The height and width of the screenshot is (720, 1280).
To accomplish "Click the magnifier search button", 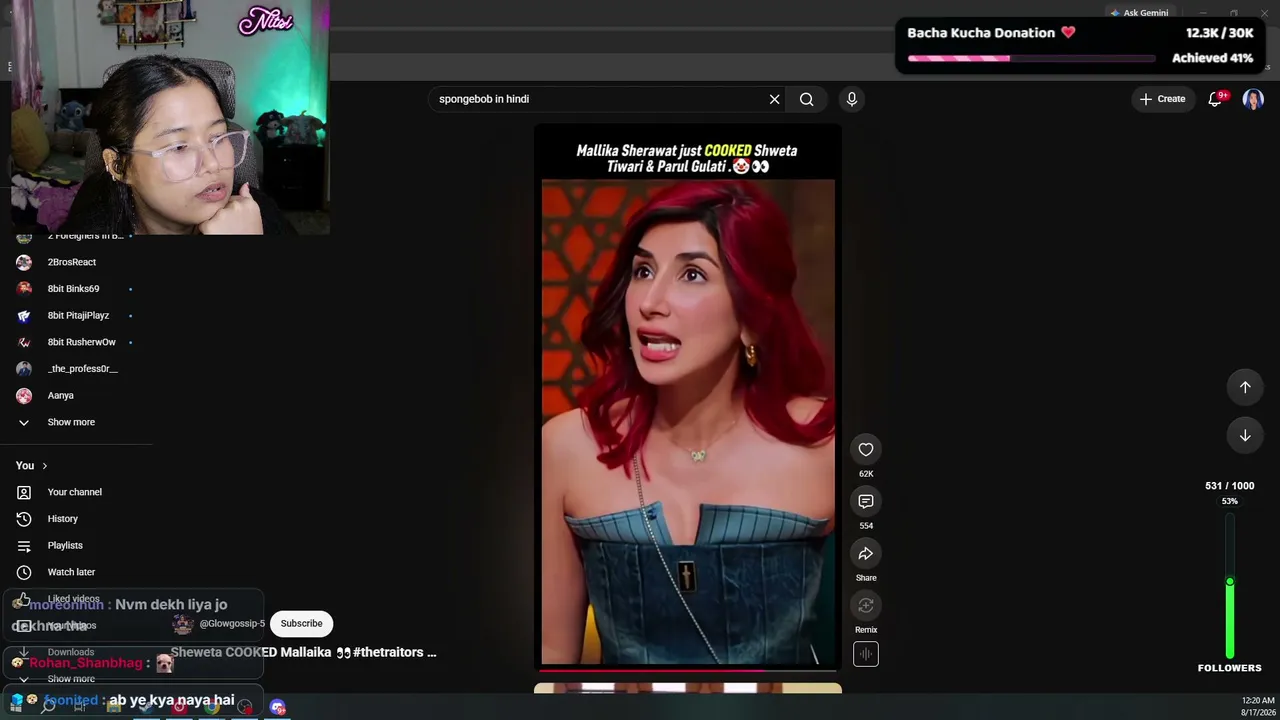I will [x=807, y=99].
